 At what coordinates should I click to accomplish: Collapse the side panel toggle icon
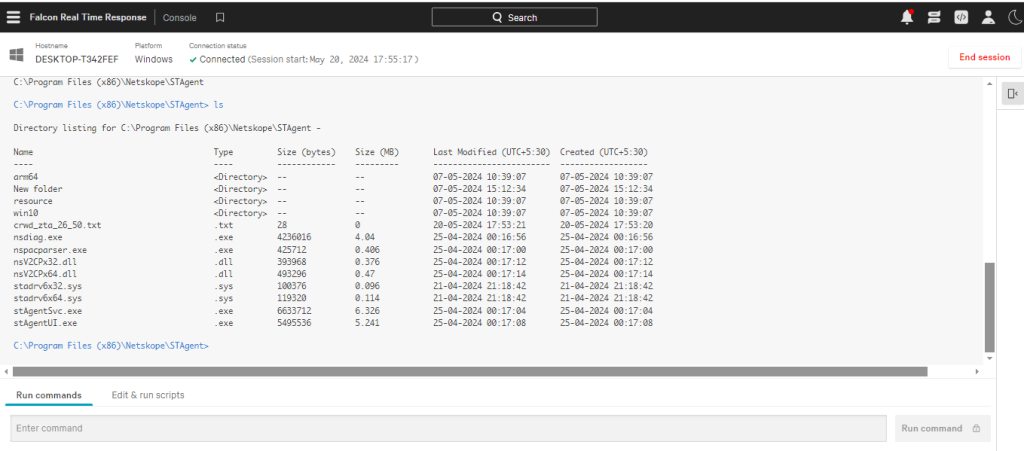tap(1013, 94)
